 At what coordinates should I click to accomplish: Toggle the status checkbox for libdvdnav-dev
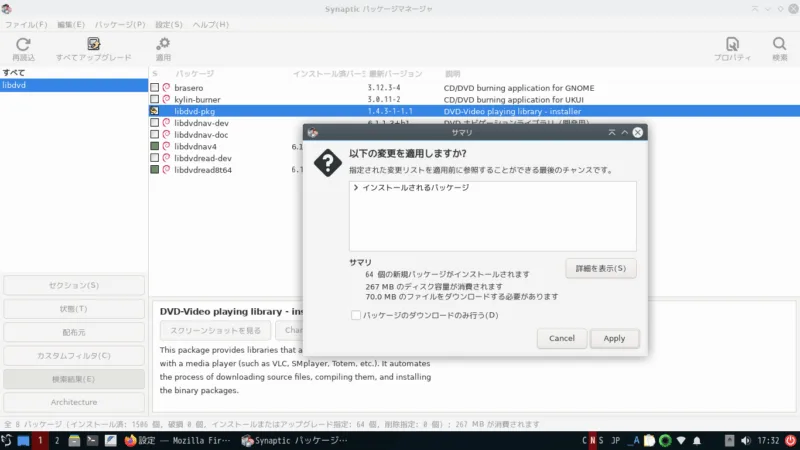point(155,123)
